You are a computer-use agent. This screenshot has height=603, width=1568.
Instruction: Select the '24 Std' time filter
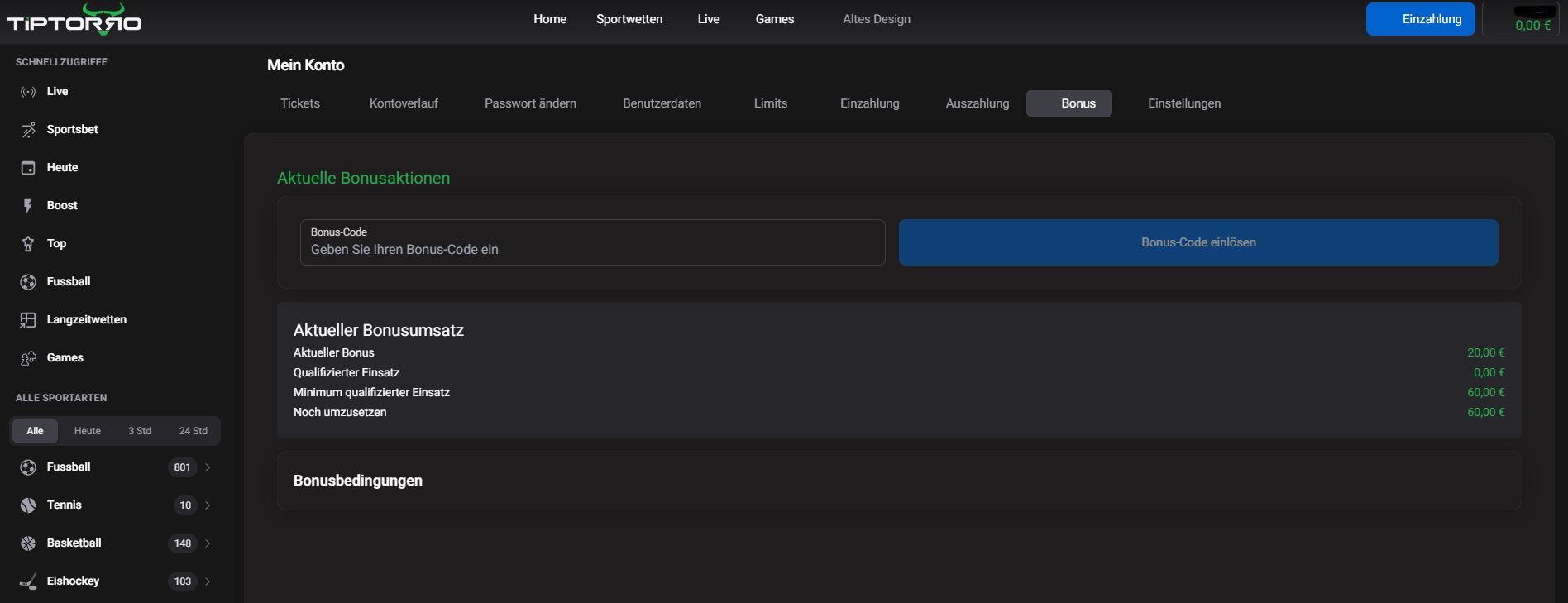coord(193,431)
